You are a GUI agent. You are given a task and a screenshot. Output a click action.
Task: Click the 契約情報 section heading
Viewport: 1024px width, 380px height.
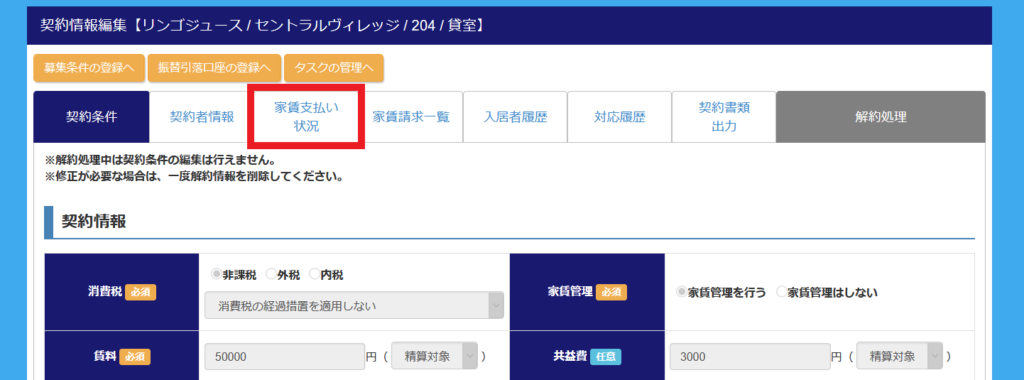[x=94, y=221]
